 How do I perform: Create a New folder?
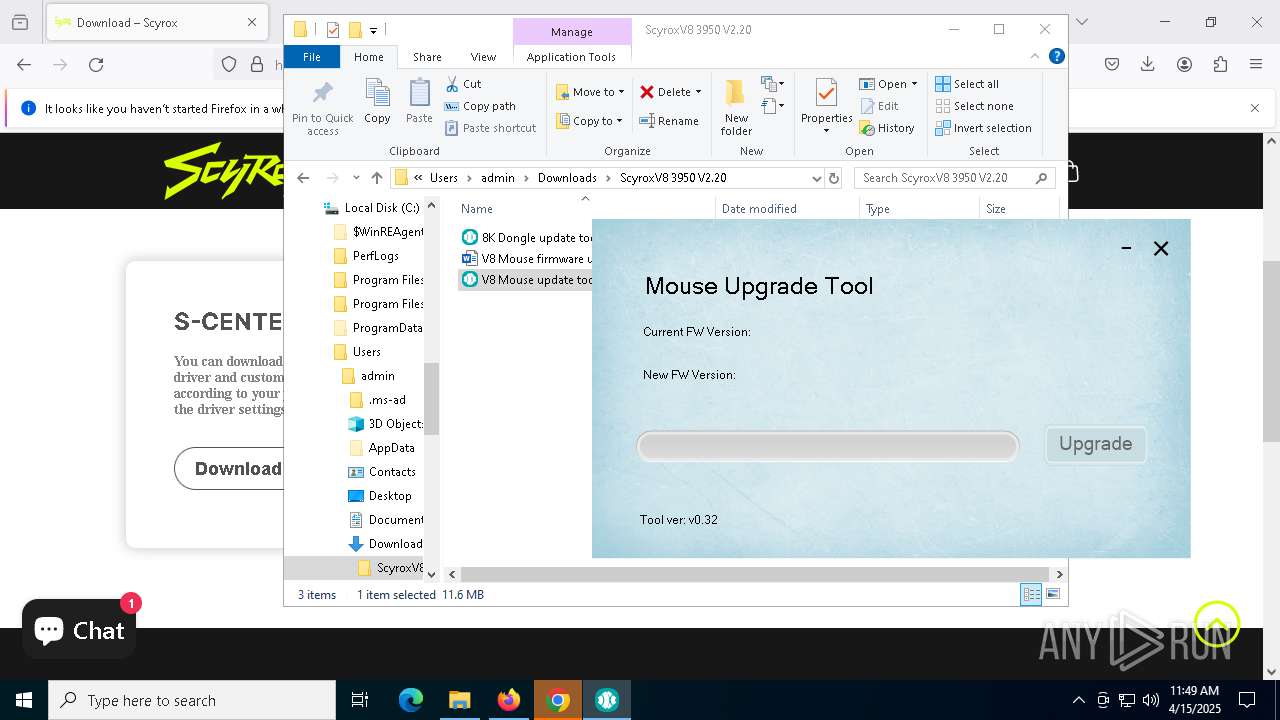coord(736,107)
